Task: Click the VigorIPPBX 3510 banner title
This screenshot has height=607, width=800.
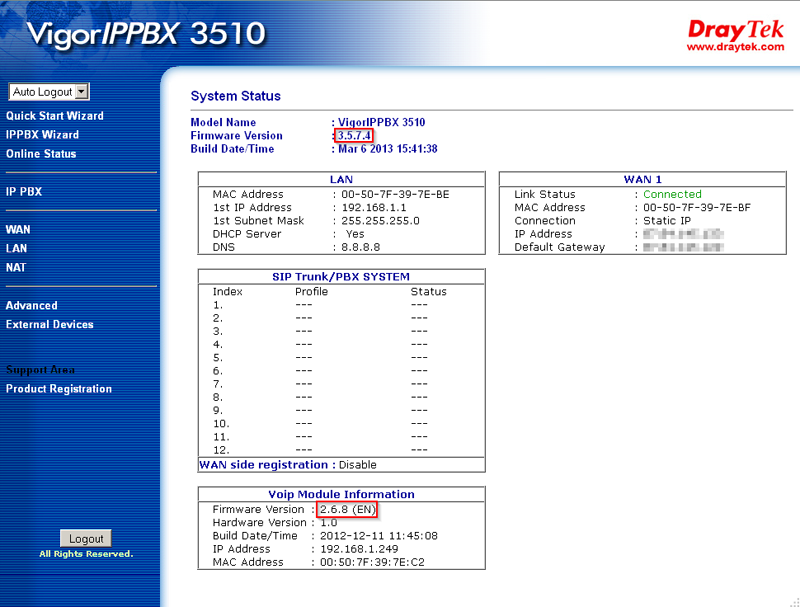Action: (146, 34)
